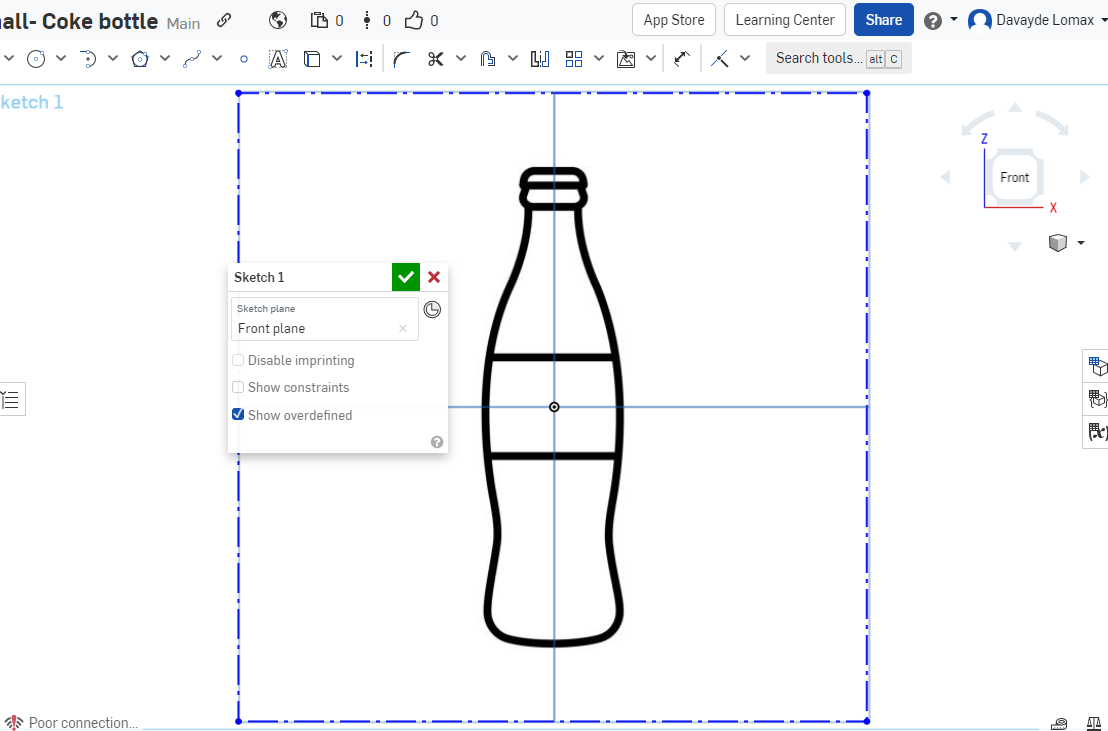Accept Sketch 1 with the green checkmark
The height and width of the screenshot is (731, 1108).
pyautogui.click(x=406, y=277)
